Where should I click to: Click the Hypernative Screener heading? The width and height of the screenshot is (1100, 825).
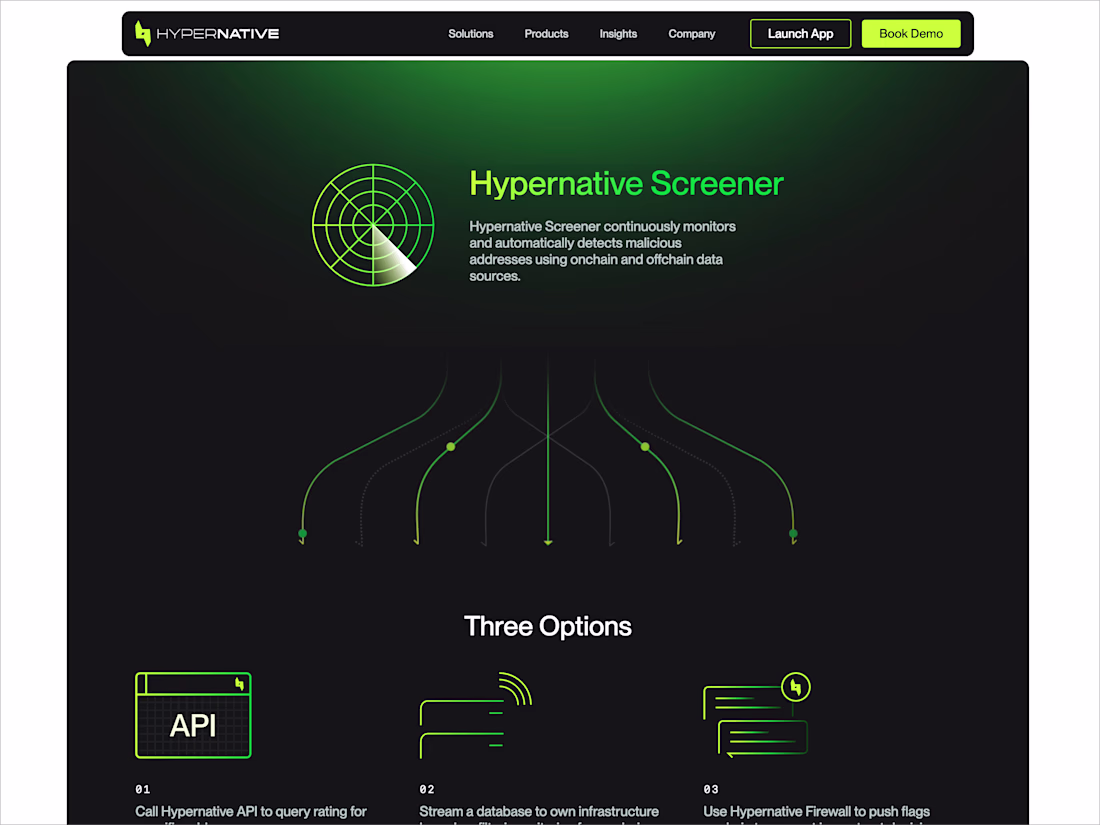[626, 184]
